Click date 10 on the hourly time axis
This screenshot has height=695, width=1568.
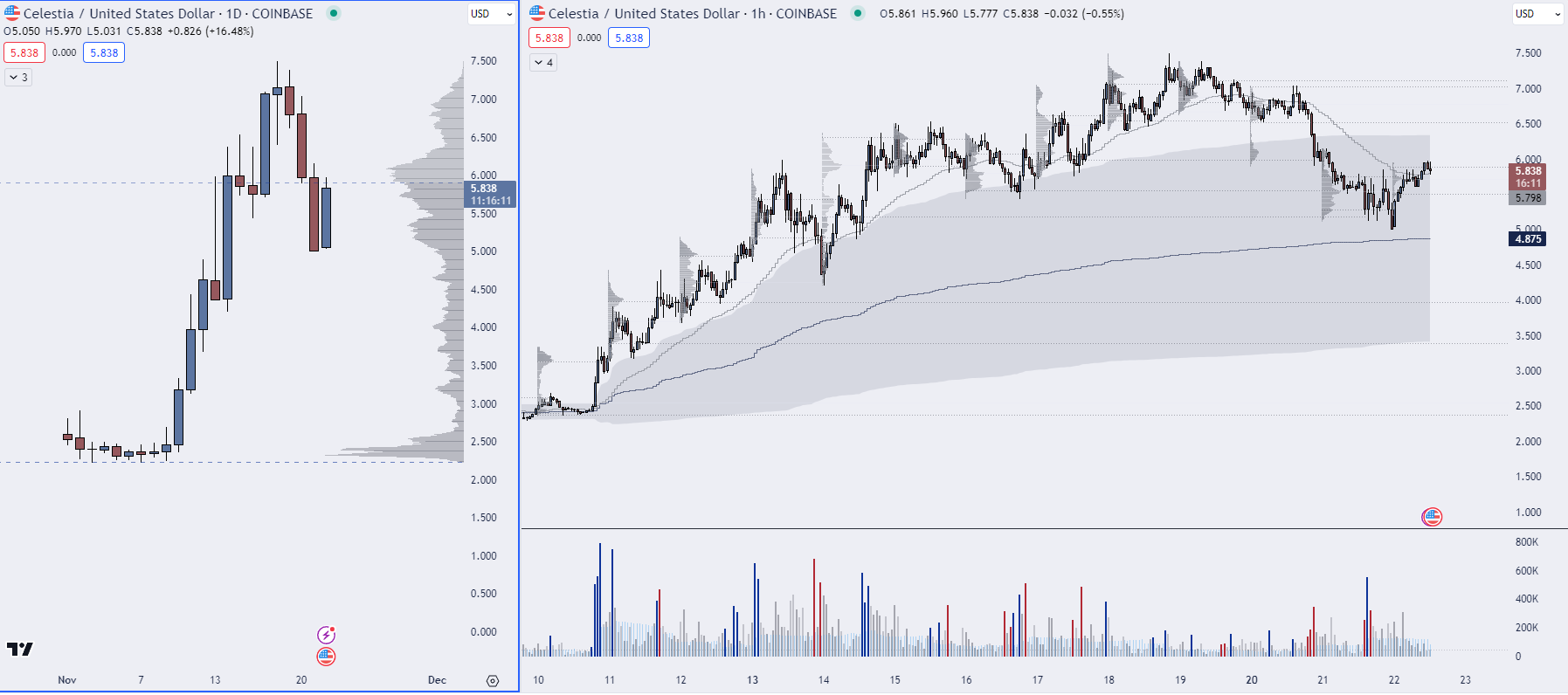point(538,679)
